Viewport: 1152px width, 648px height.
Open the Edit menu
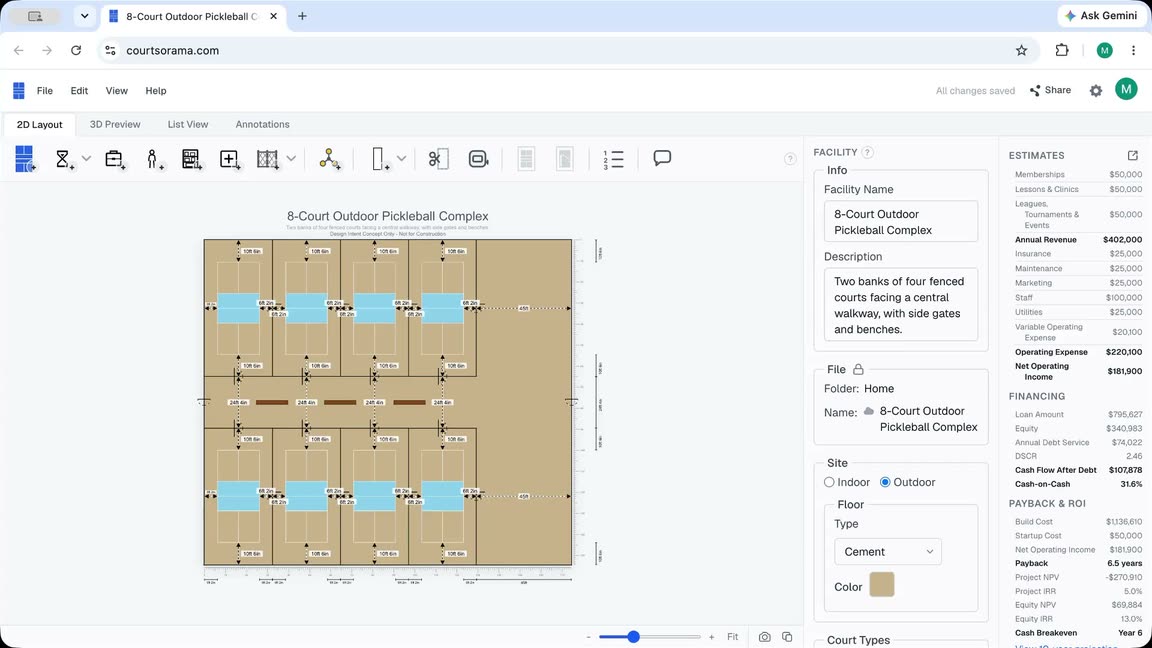pos(79,91)
